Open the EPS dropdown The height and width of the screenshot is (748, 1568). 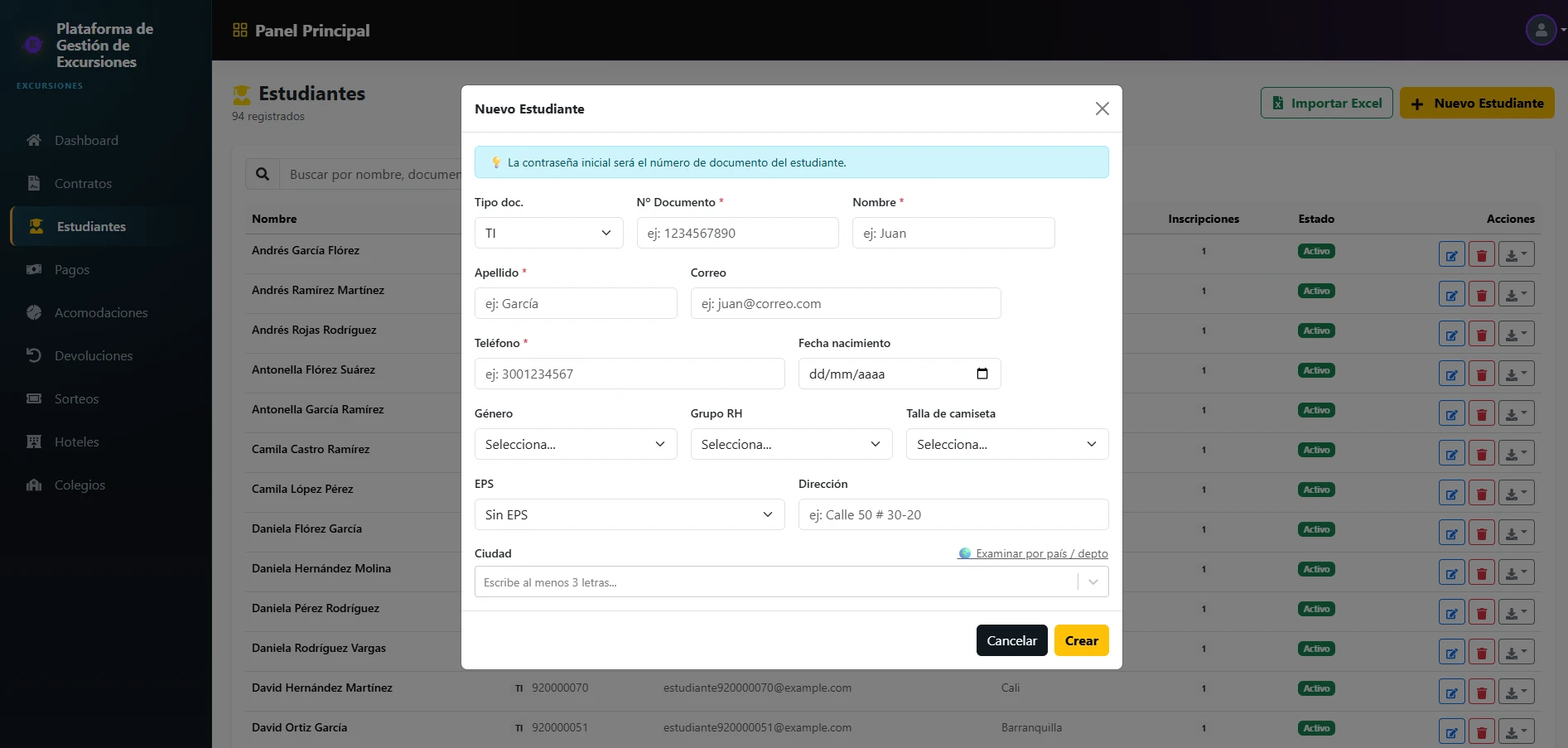630,514
